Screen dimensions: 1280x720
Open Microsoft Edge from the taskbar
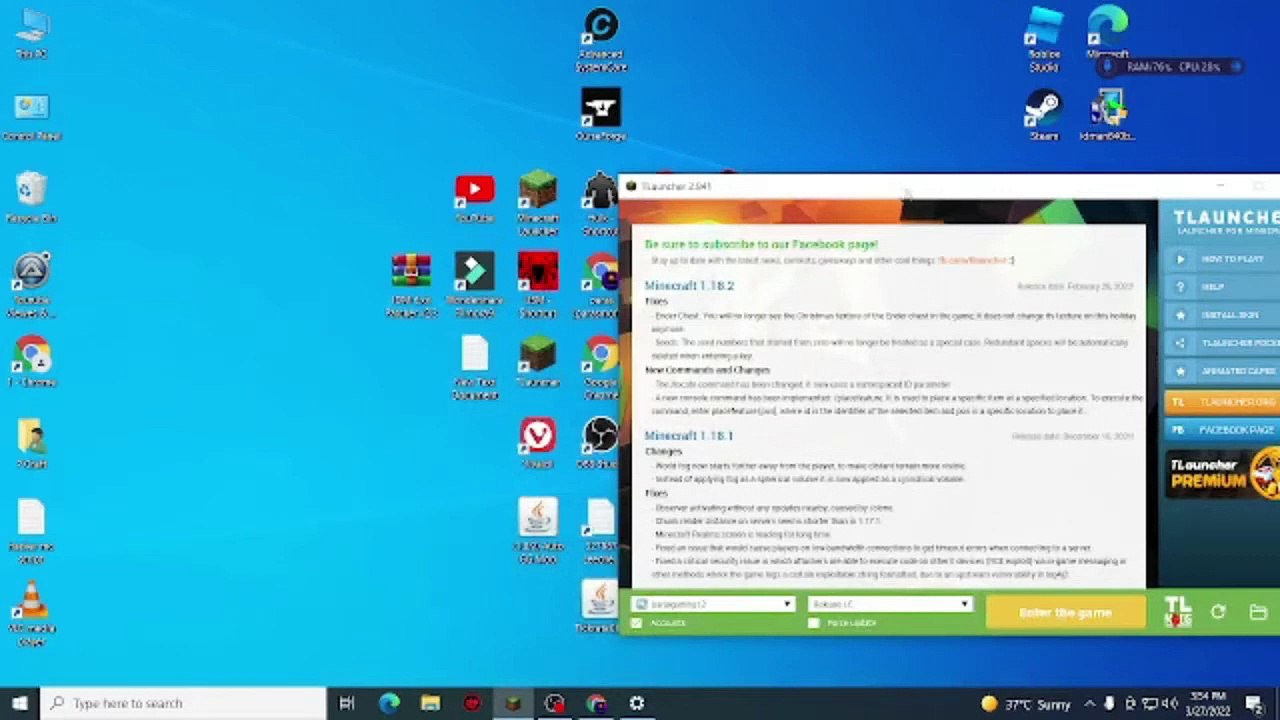pyautogui.click(x=389, y=703)
